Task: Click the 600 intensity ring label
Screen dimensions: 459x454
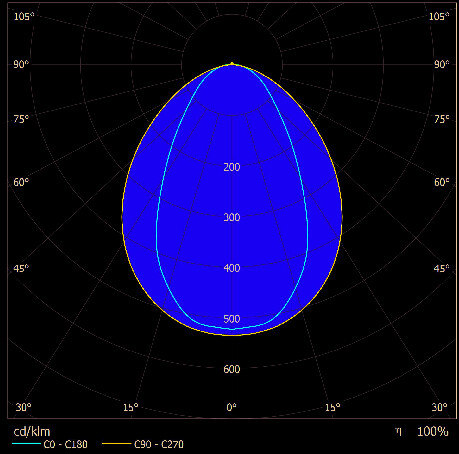Action: (x=232, y=369)
